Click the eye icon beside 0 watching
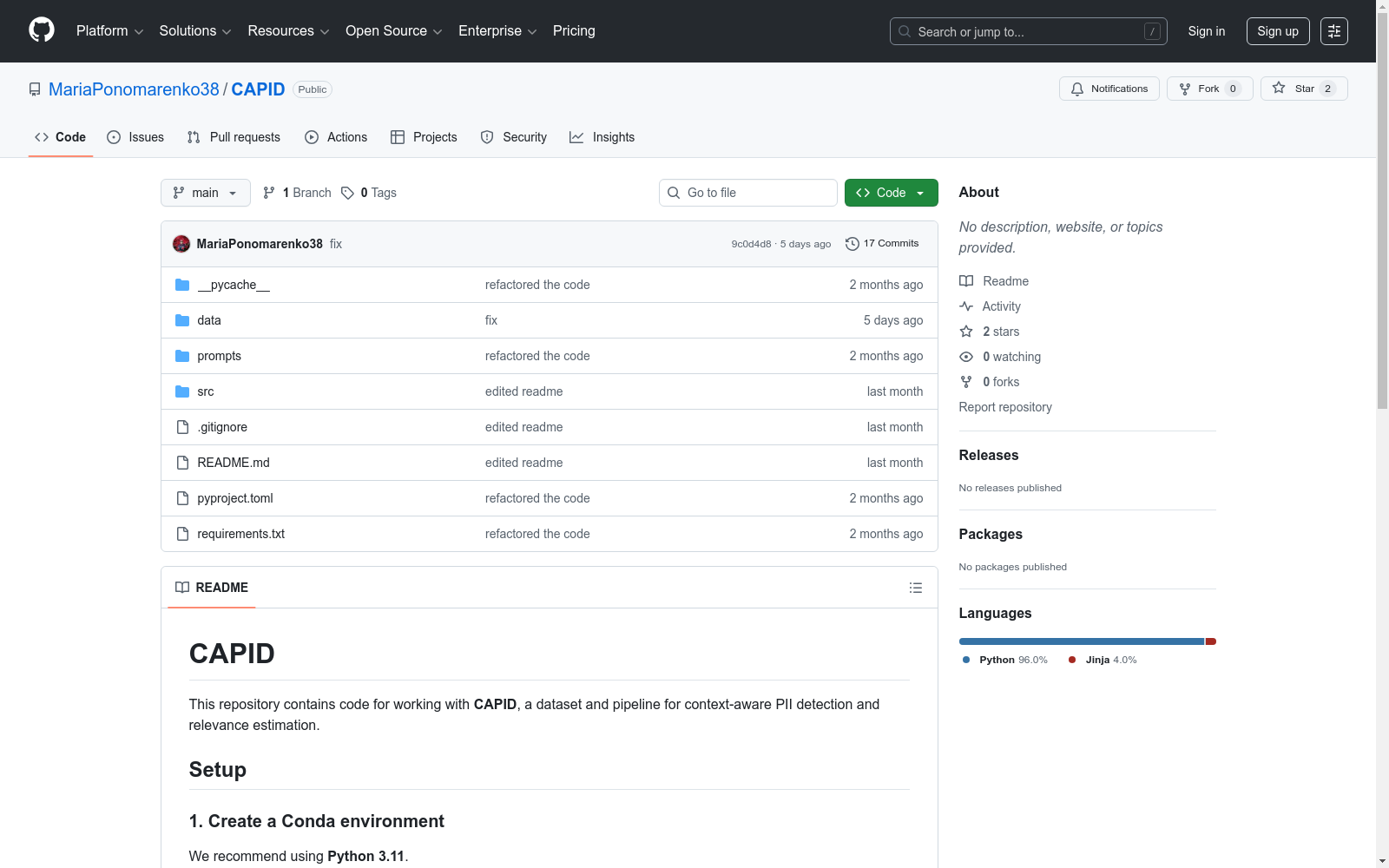 pos(966,357)
